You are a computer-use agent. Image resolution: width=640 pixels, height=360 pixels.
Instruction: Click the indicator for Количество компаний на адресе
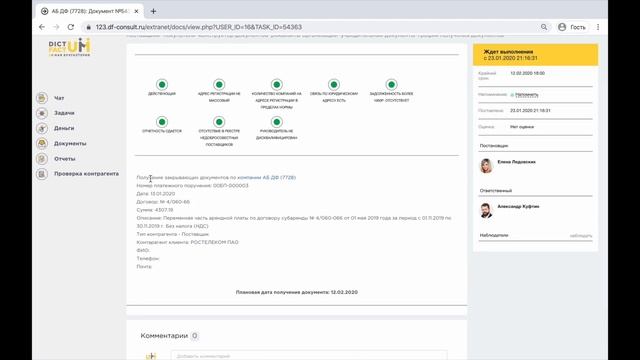pos(277,84)
